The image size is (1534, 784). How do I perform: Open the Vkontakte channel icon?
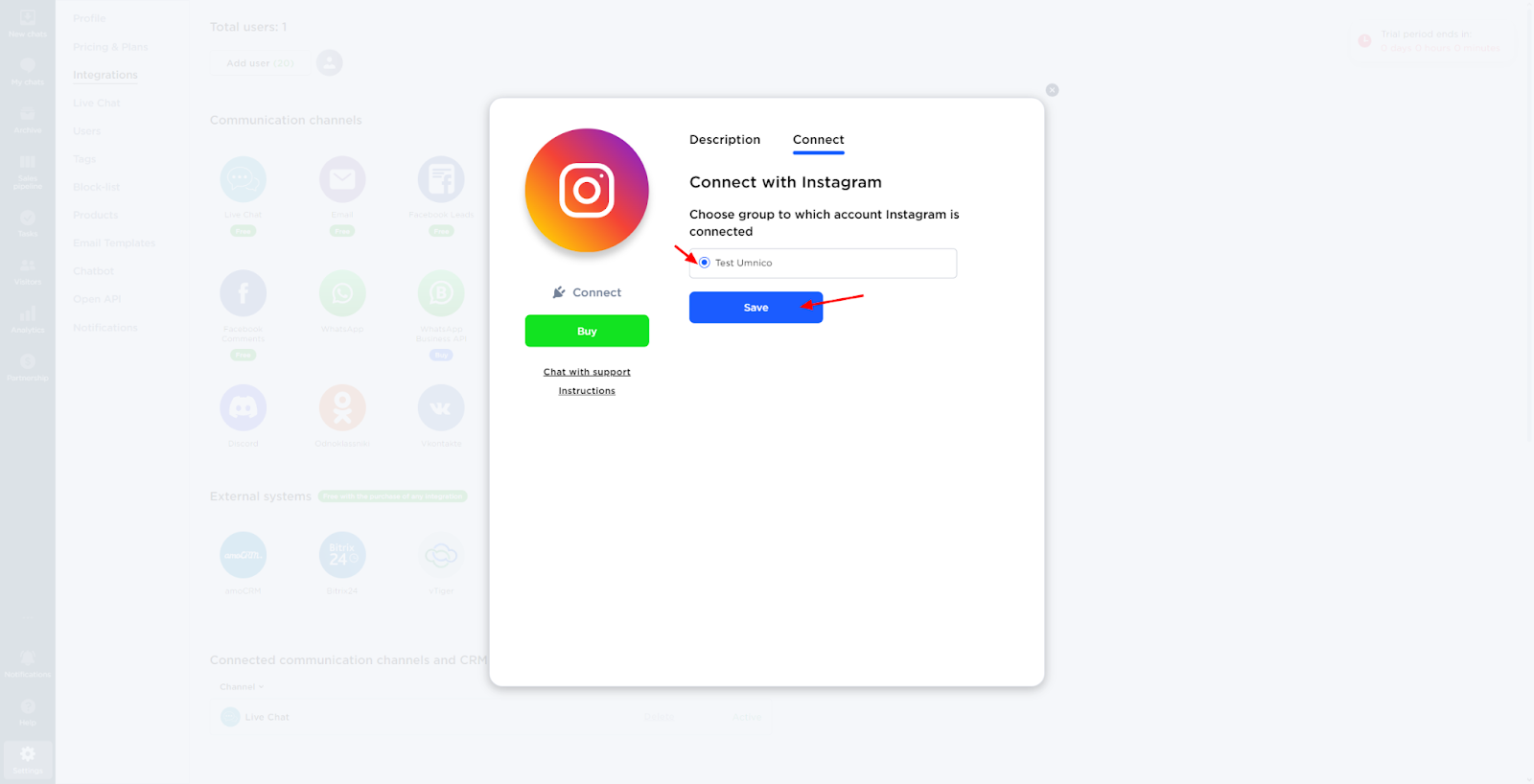point(441,408)
